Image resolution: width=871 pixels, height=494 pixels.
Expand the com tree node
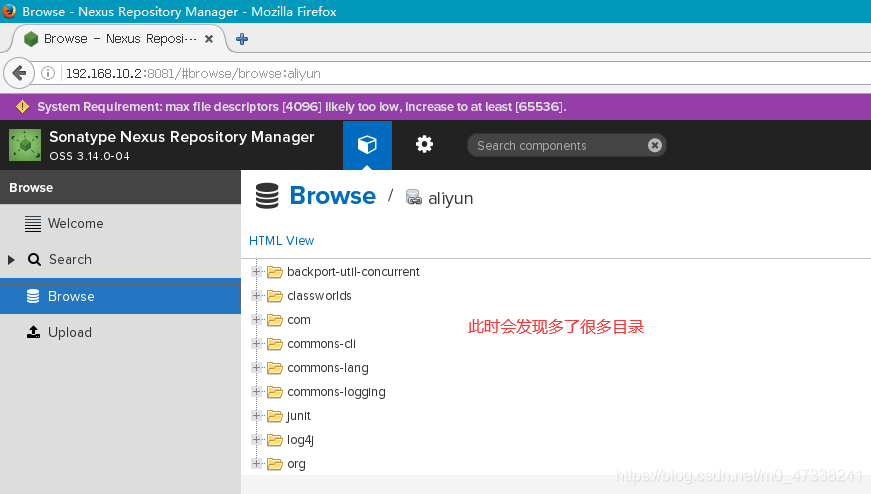click(x=257, y=319)
